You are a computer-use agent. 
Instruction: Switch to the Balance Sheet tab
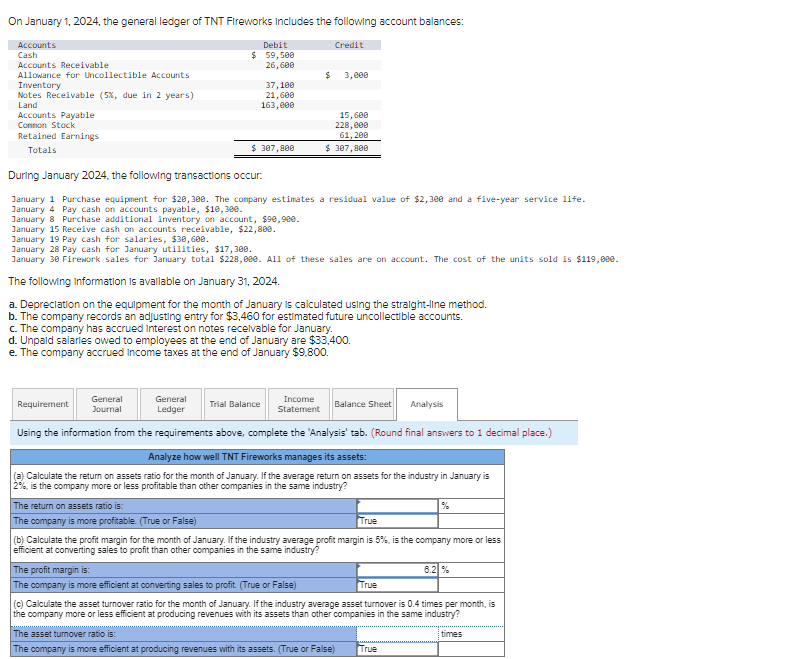[362, 404]
